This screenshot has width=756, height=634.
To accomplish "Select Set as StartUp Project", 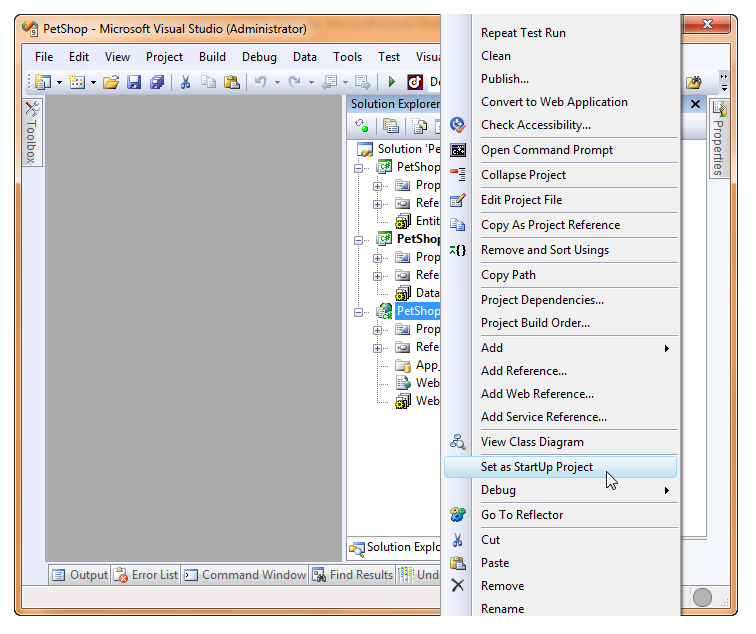I will coord(560,467).
